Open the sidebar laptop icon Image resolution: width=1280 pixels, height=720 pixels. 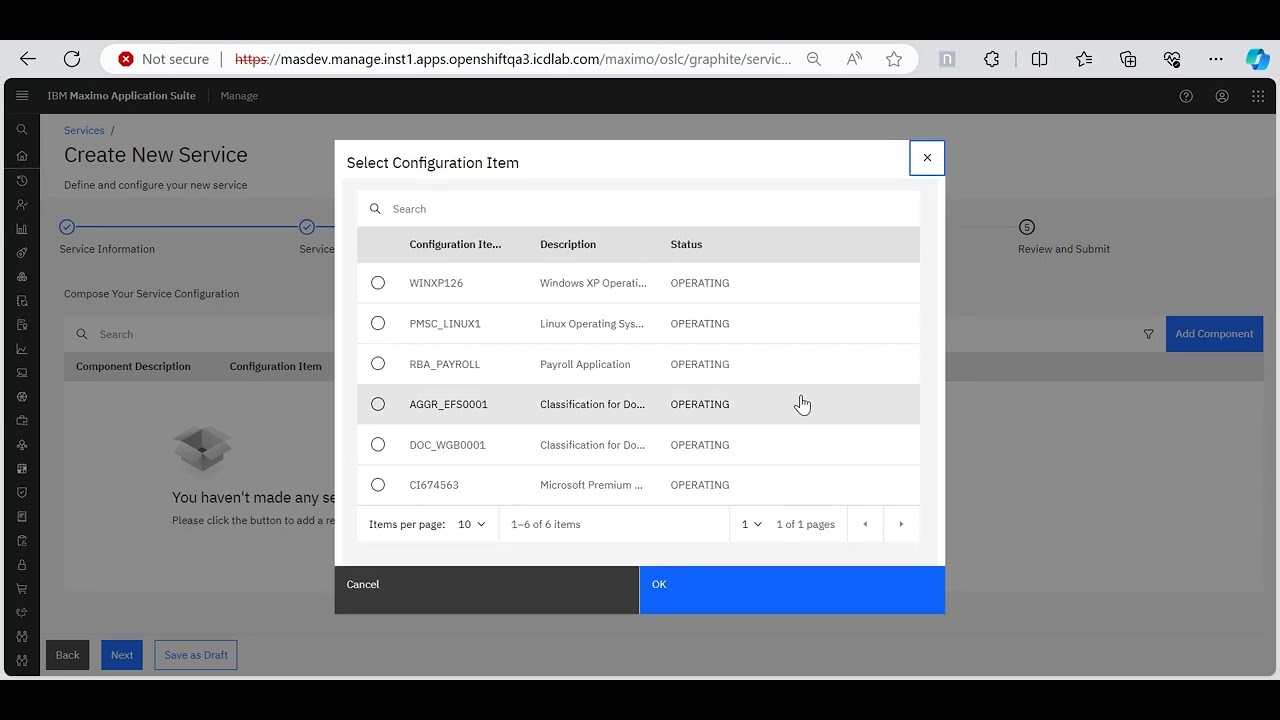[22, 373]
